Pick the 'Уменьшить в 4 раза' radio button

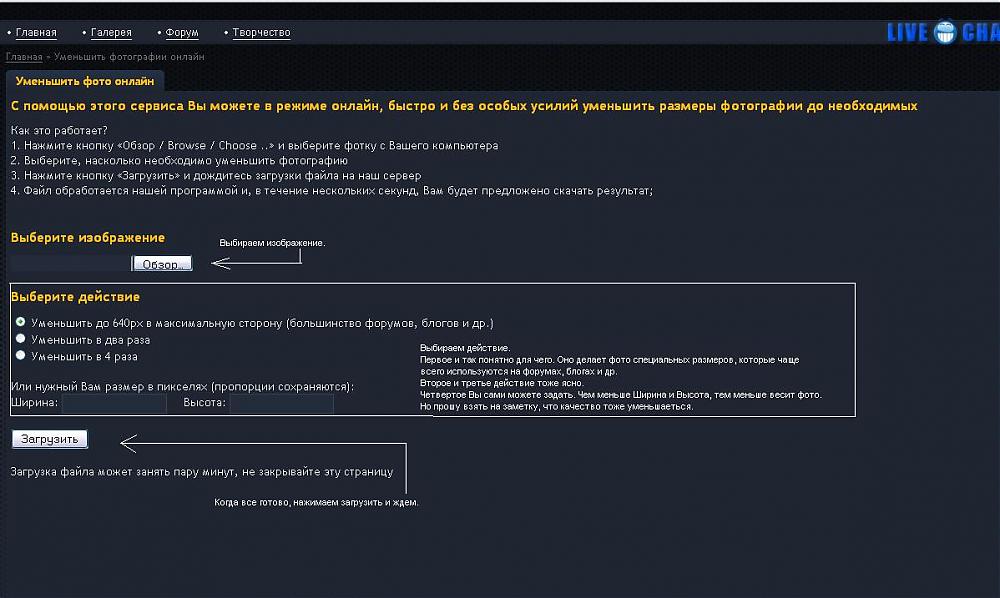pyautogui.click(x=20, y=355)
